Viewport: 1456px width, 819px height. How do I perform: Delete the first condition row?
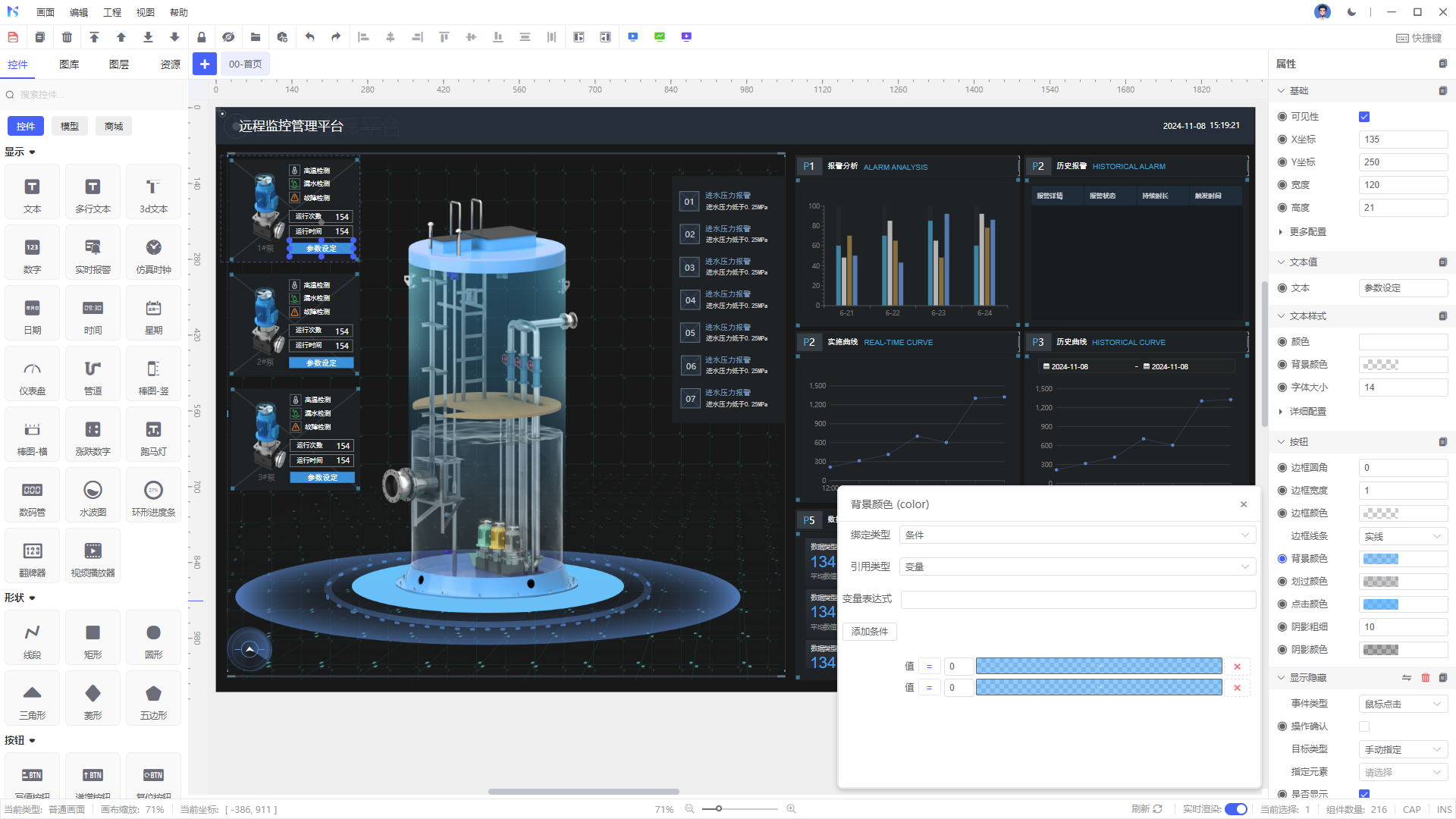pyautogui.click(x=1237, y=667)
